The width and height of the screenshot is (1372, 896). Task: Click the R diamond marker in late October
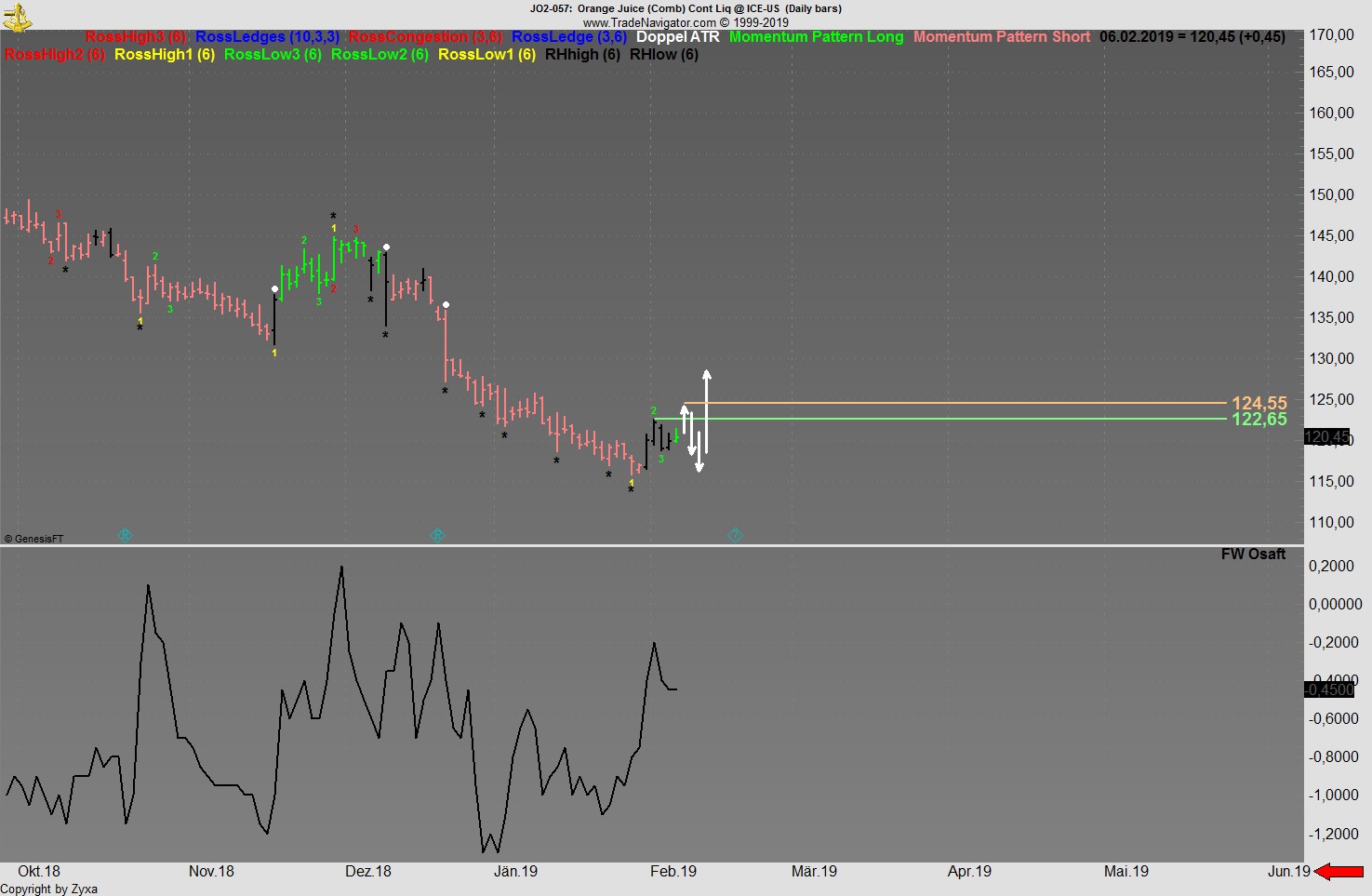(125, 535)
